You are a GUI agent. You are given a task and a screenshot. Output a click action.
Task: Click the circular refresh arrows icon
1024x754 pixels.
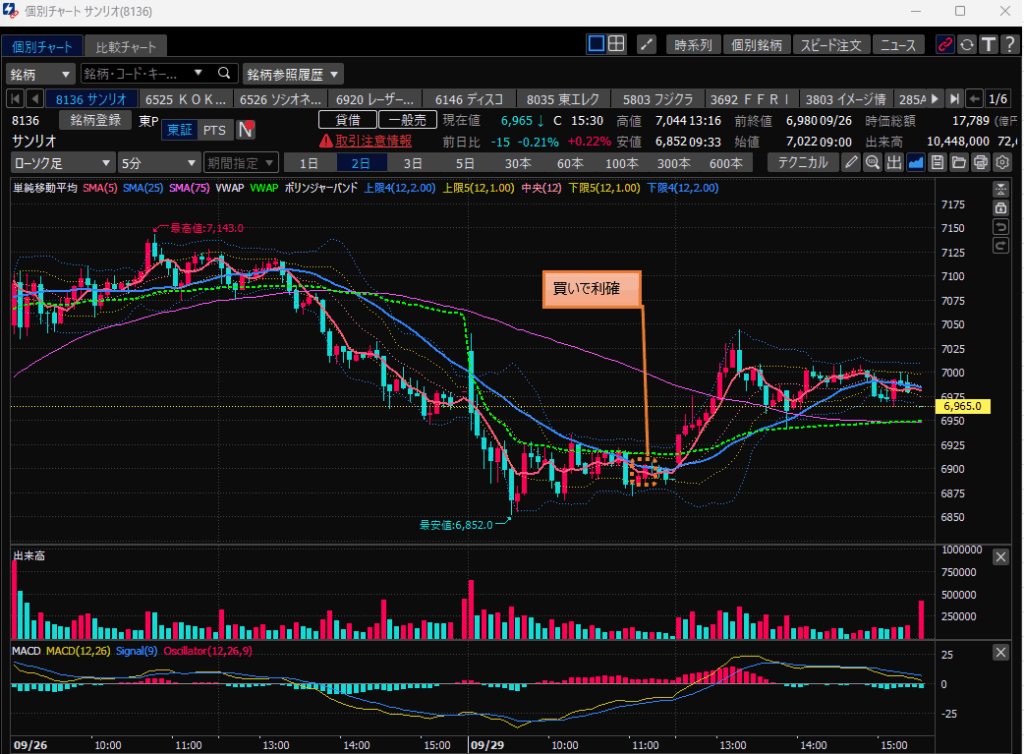(966, 44)
